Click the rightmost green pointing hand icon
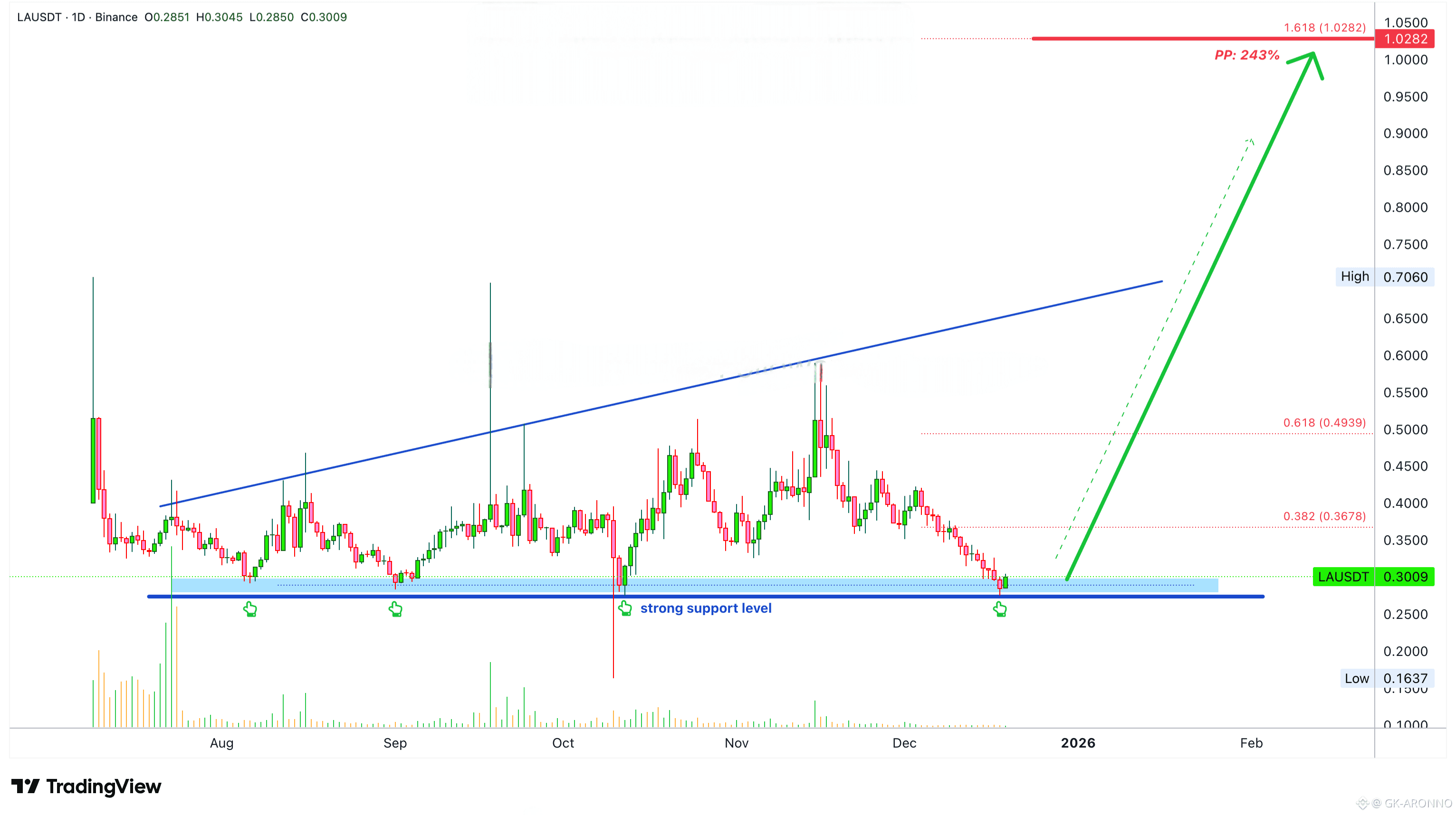This screenshot has width=1456, height=815. point(1000,609)
